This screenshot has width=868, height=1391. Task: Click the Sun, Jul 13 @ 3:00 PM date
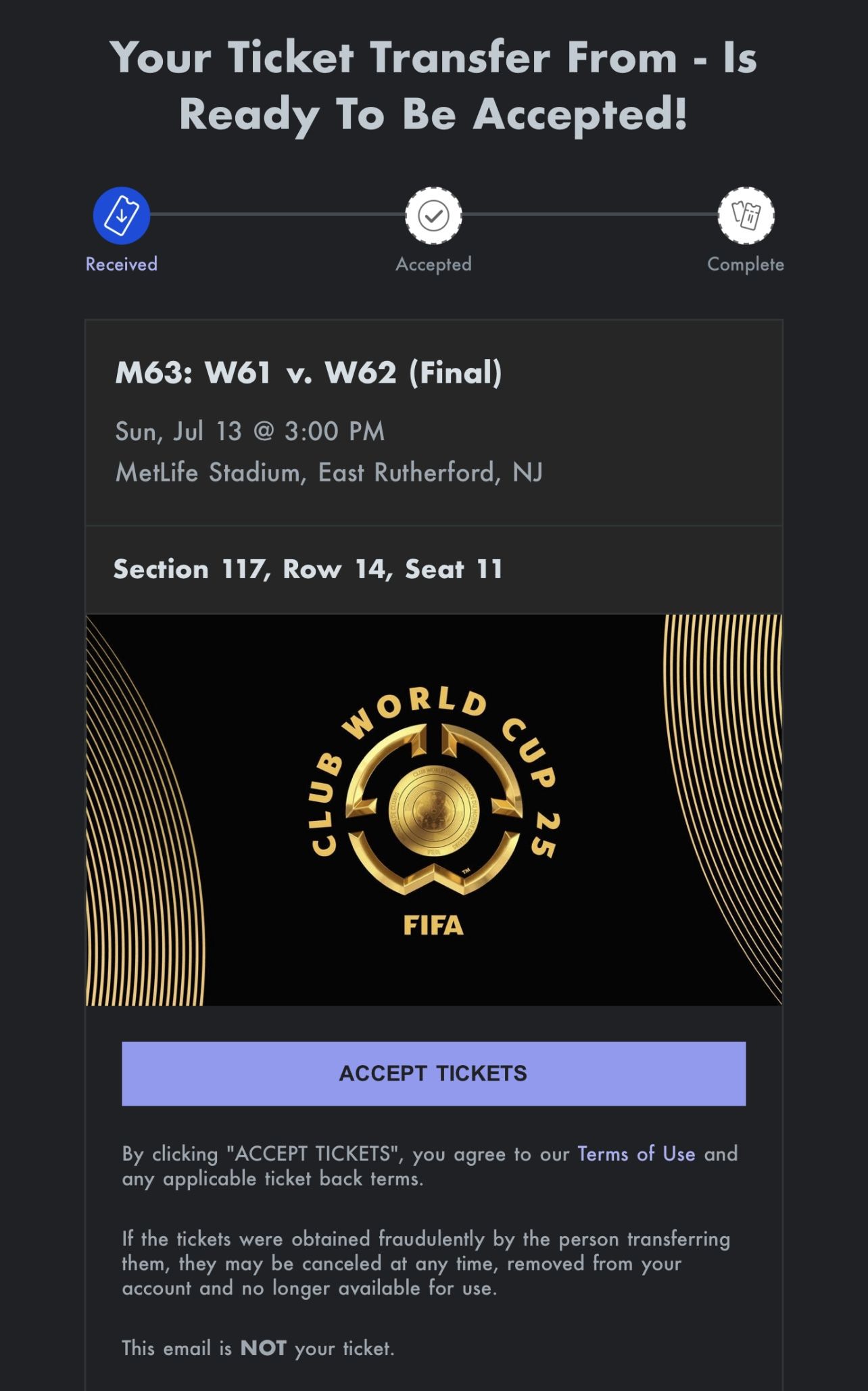[249, 431]
